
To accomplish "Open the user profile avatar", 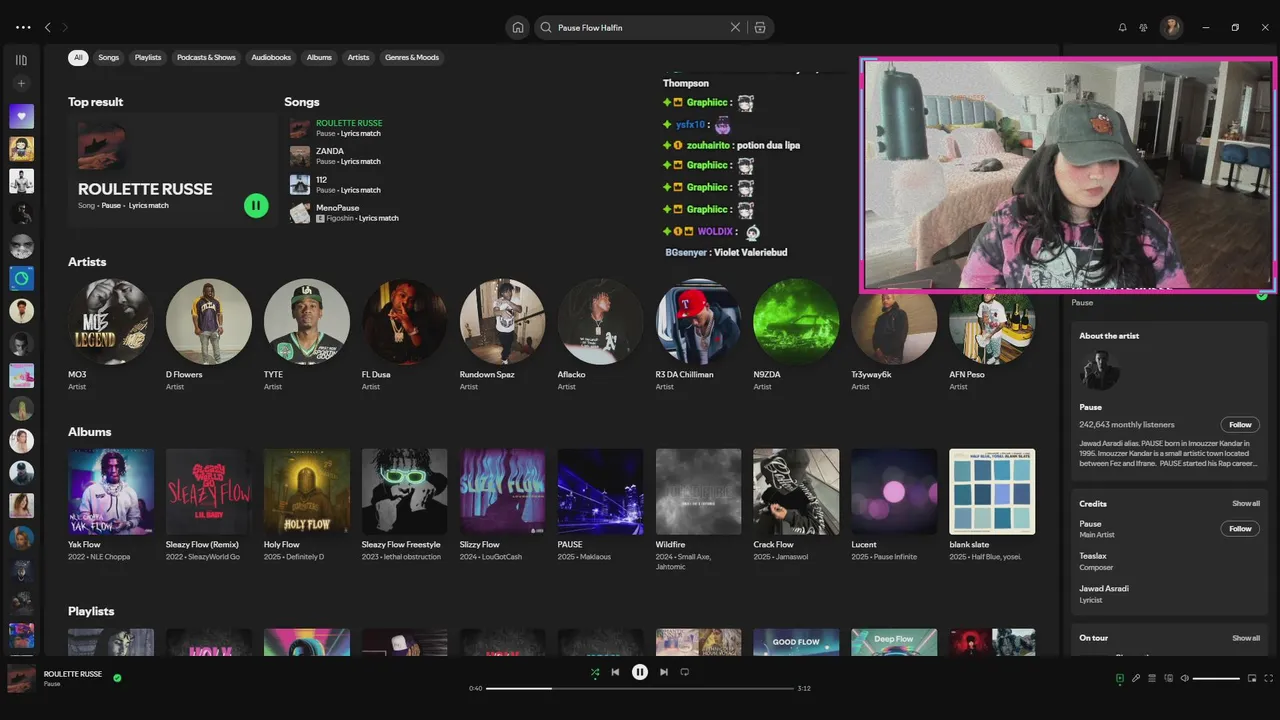I will click(1171, 28).
